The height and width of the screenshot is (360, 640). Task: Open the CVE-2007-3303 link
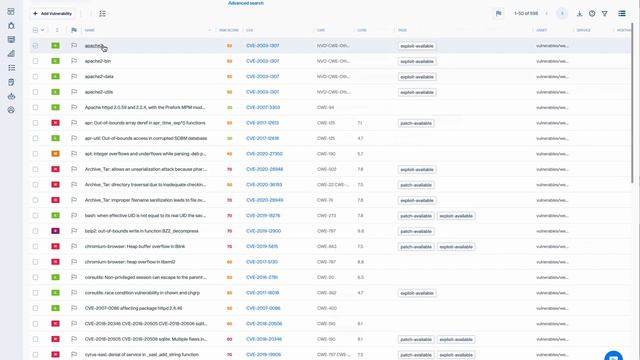click(263, 107)
